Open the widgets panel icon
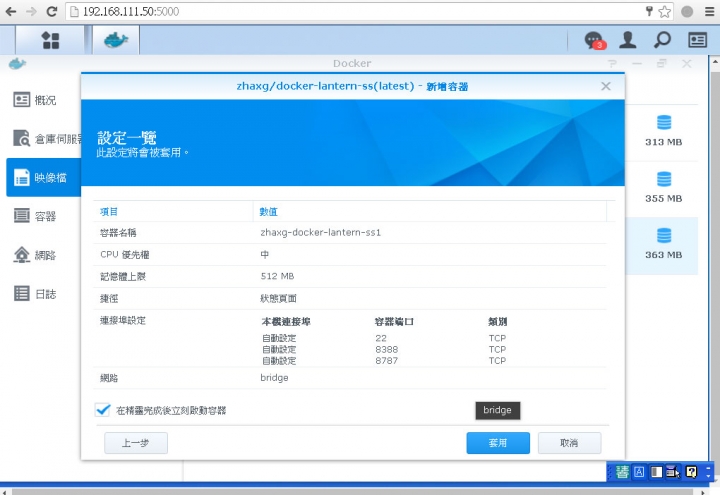The image size is (720, 495). pos(697,40)
